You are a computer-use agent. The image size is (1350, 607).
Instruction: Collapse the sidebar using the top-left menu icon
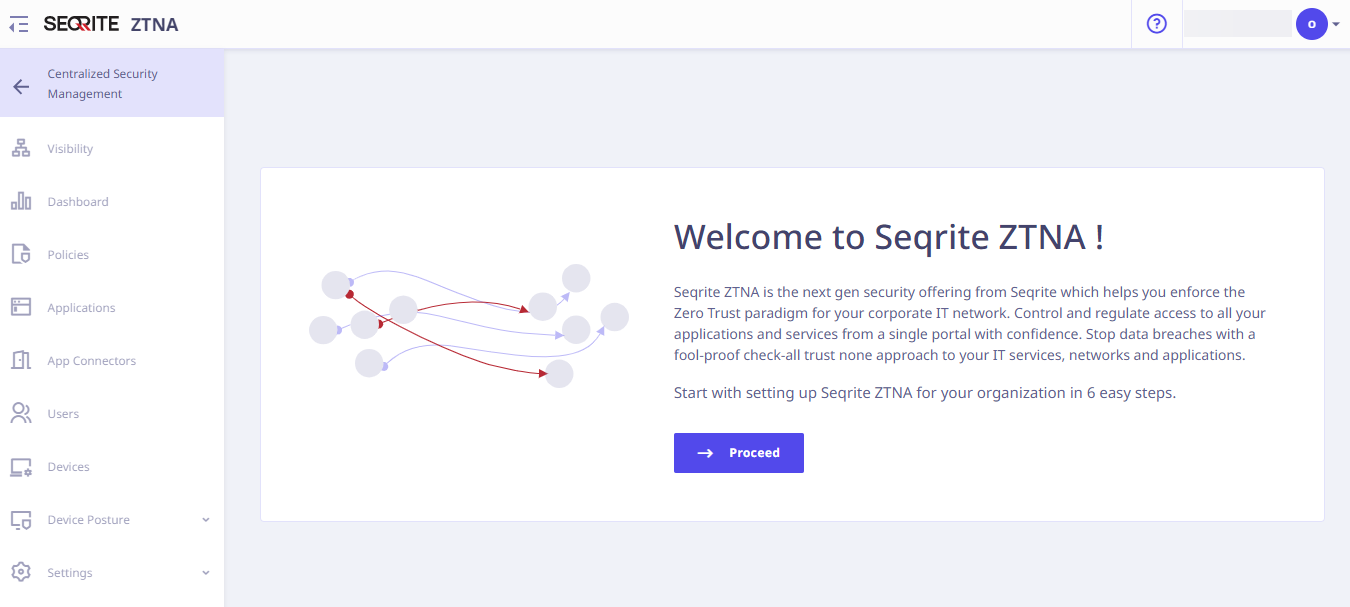[x=18, y=25]
